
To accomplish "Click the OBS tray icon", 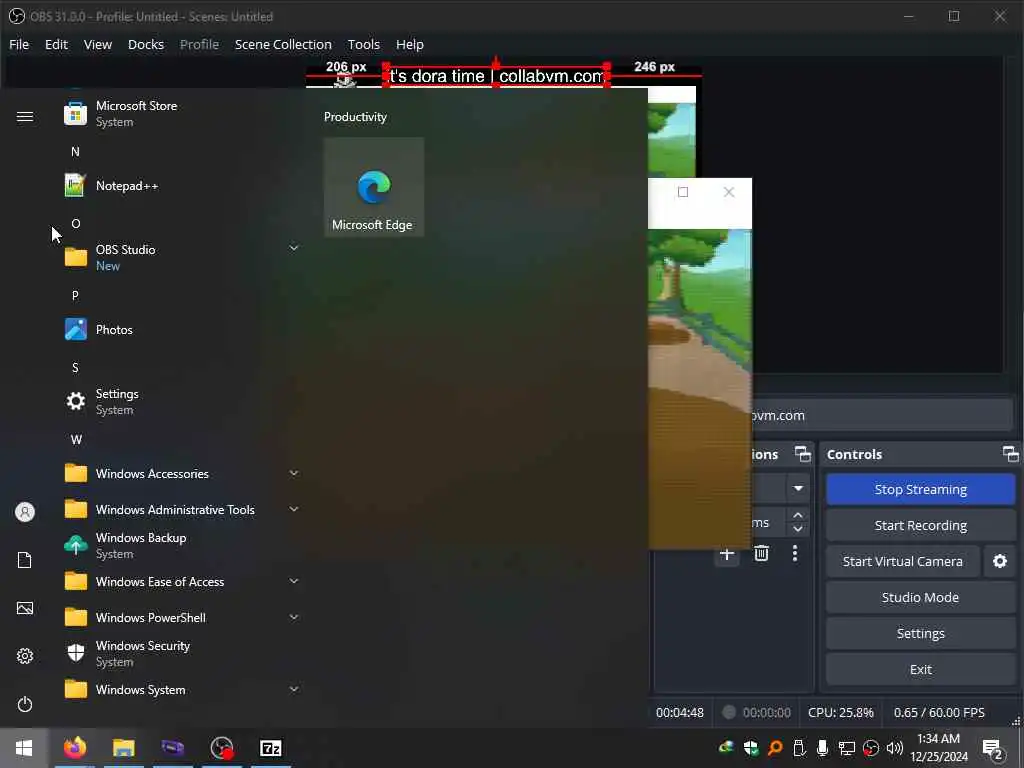I will click(x=871, y=748).
